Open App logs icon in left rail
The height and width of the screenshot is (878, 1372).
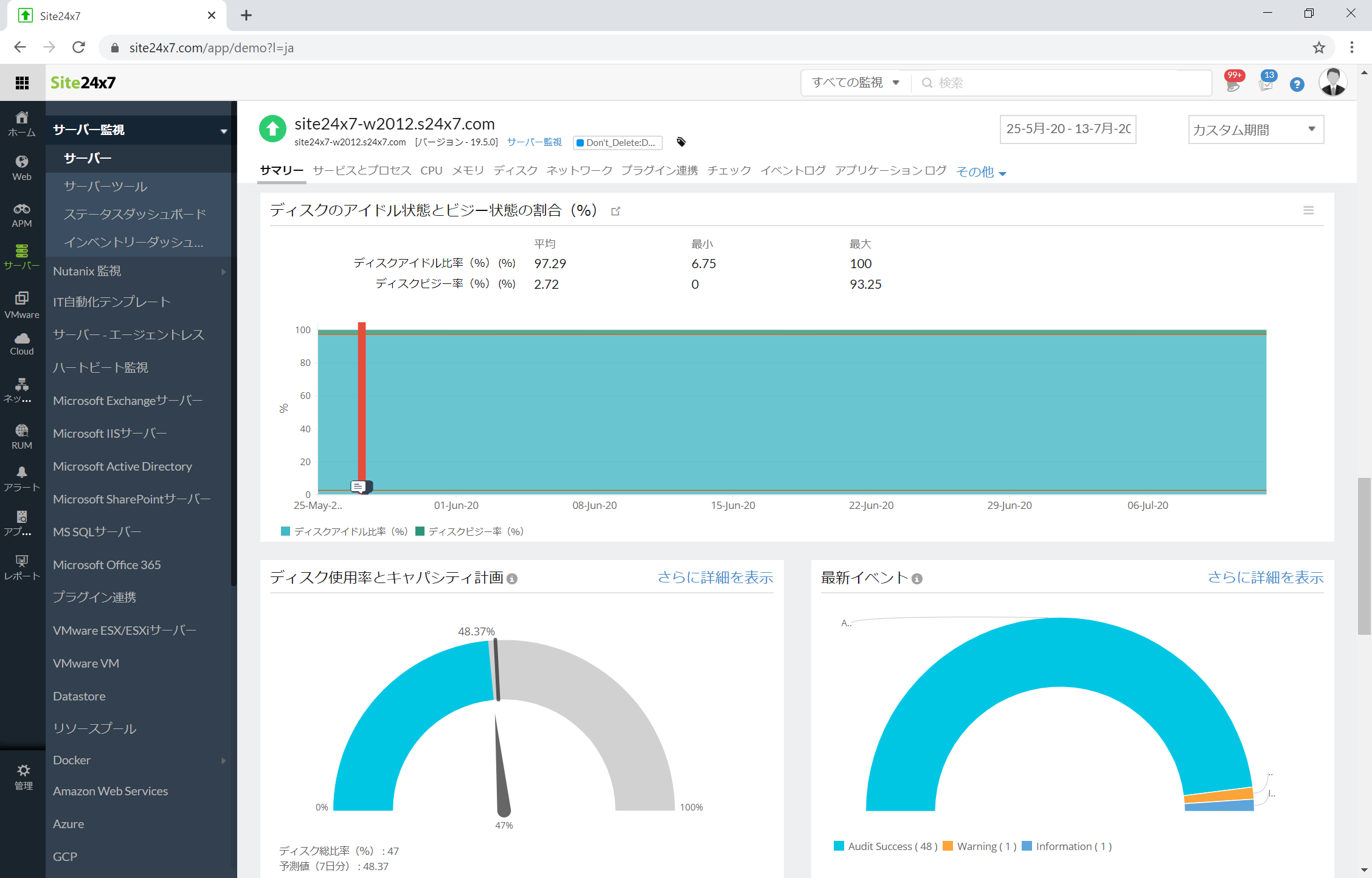22,523
